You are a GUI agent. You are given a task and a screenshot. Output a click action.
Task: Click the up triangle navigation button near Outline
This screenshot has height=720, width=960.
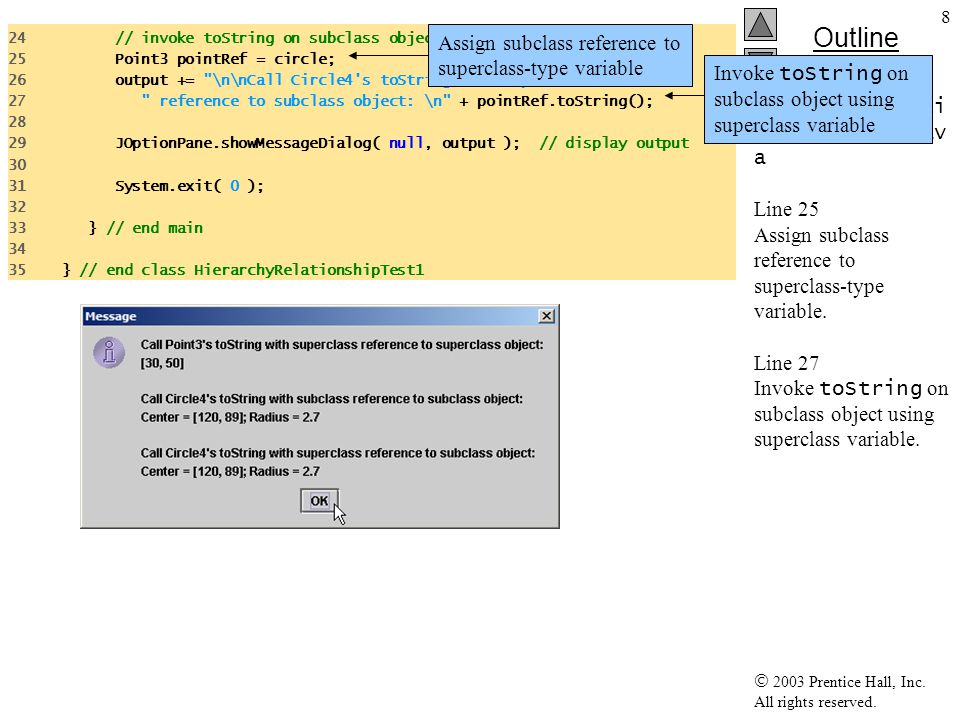(760, 24)
